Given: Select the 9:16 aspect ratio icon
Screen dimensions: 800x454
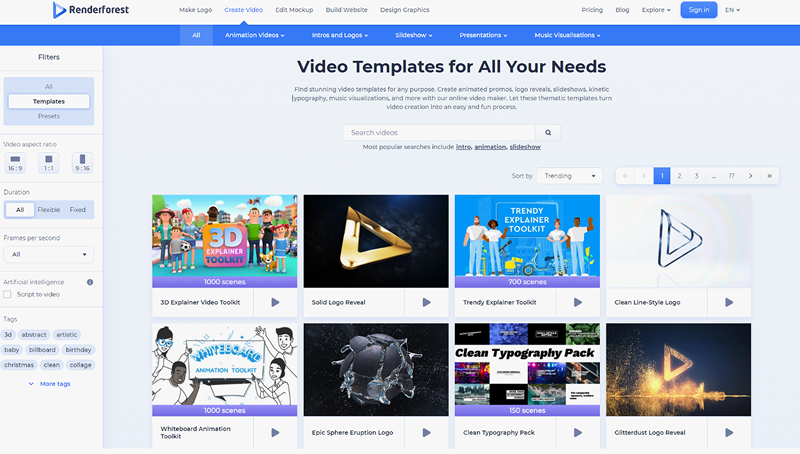Looking at the screenshot, I should pyautogui.click(x=82, y=160).
